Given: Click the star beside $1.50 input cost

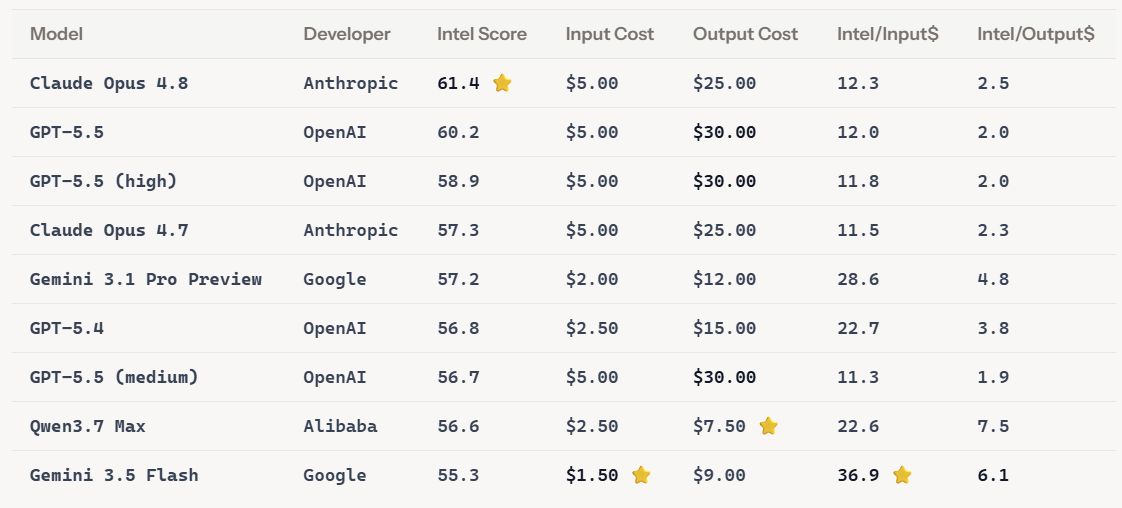Looking at the screenshot, I should [641, 475].
